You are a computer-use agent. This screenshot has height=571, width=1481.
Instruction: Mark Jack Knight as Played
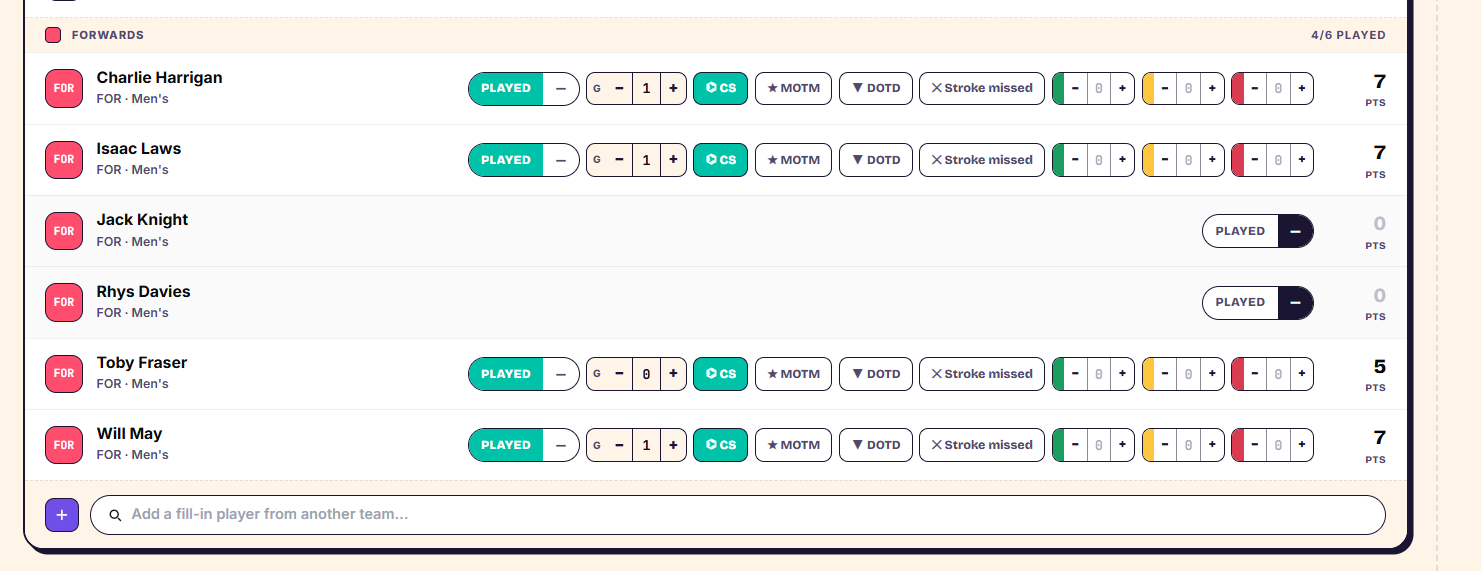tap(1240, 231)
